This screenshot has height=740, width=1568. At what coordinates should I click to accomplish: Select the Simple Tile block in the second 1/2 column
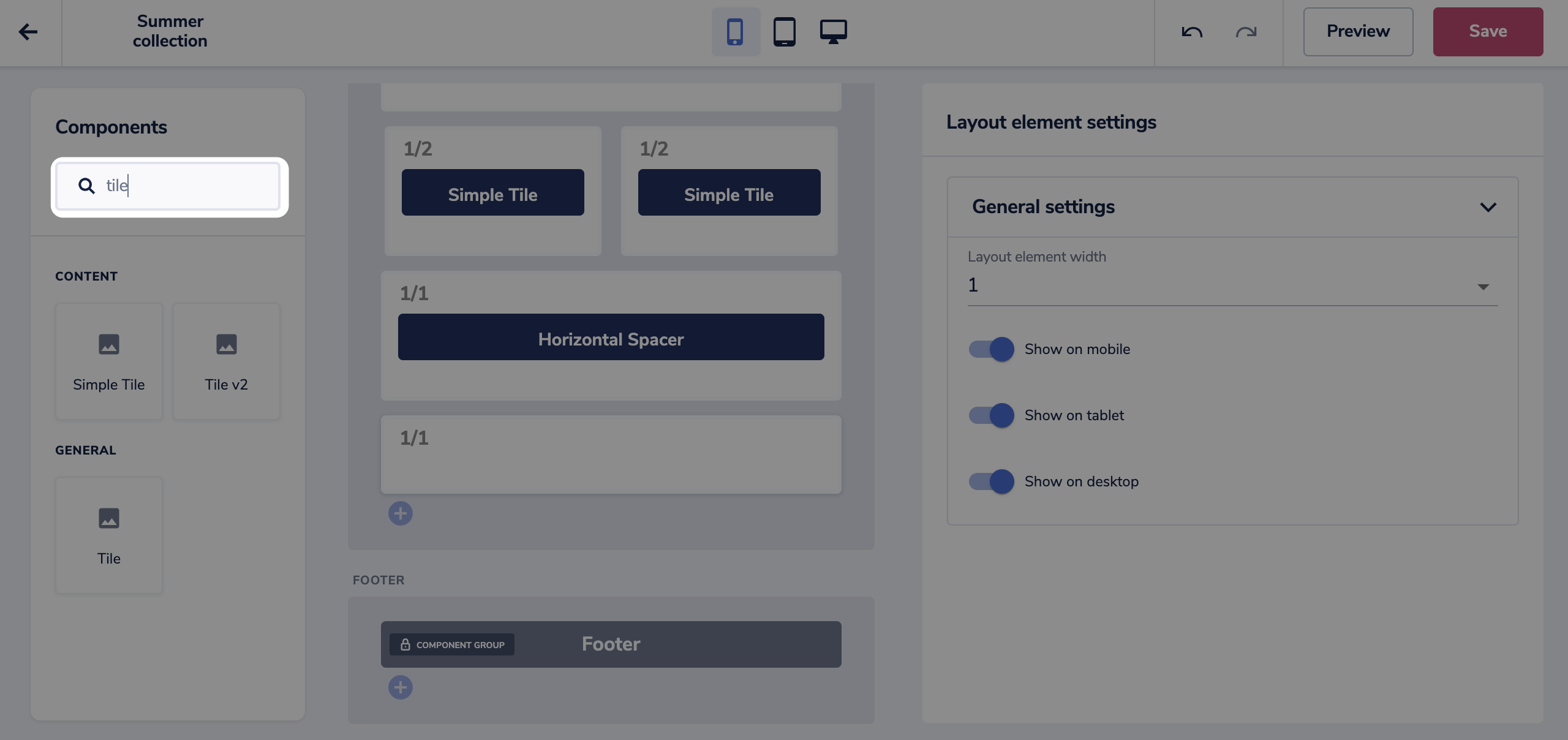point(729,192)
